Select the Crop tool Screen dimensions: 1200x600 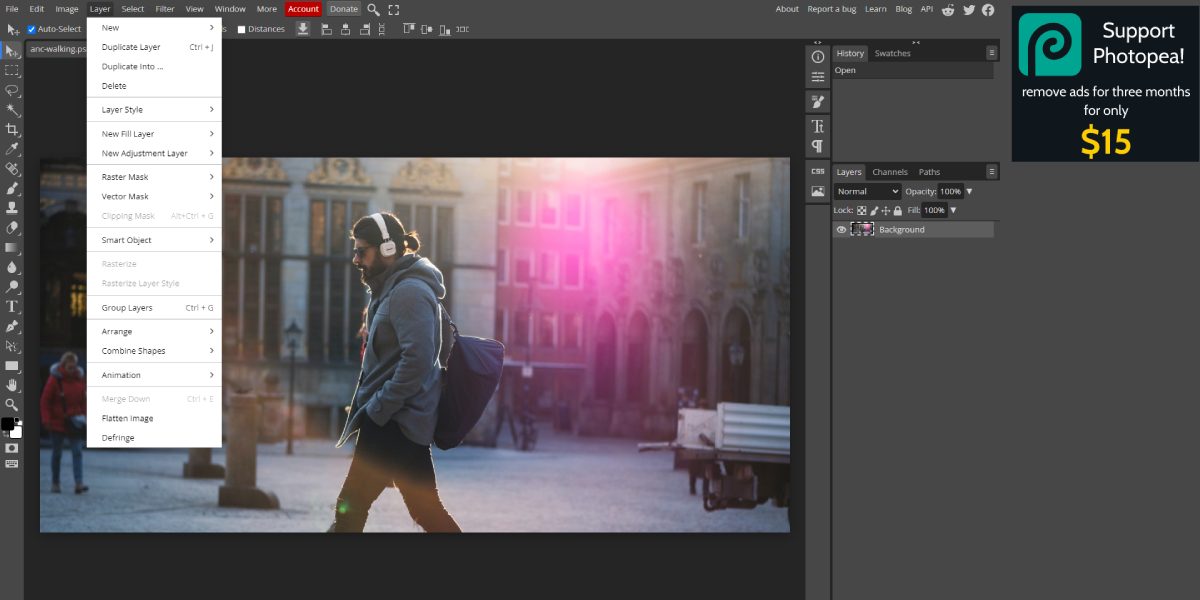click(12, 130)
